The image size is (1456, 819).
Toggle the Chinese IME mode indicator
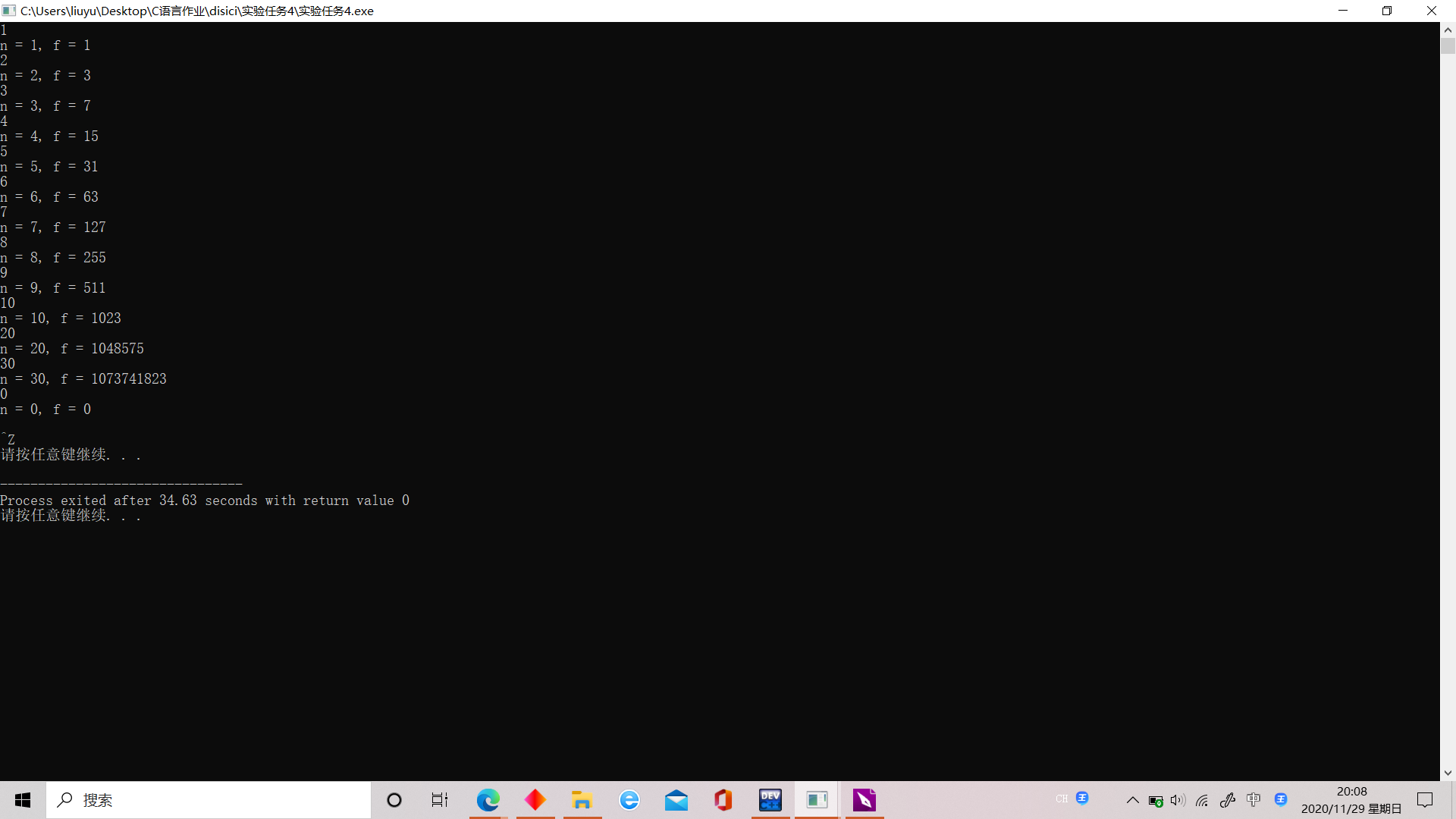1254,799
